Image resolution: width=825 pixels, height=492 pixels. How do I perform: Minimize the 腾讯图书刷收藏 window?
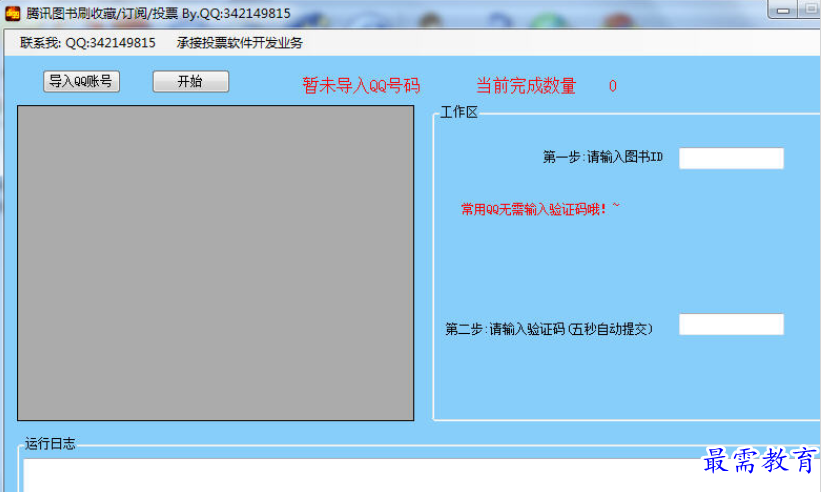(783, 9)
